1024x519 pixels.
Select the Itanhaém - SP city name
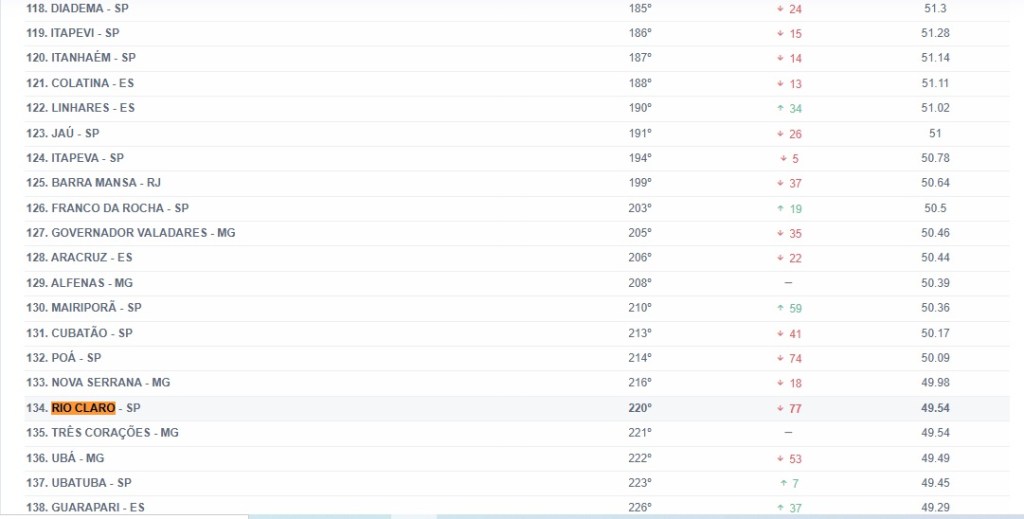pyautogui.click(x=93, y=58)
